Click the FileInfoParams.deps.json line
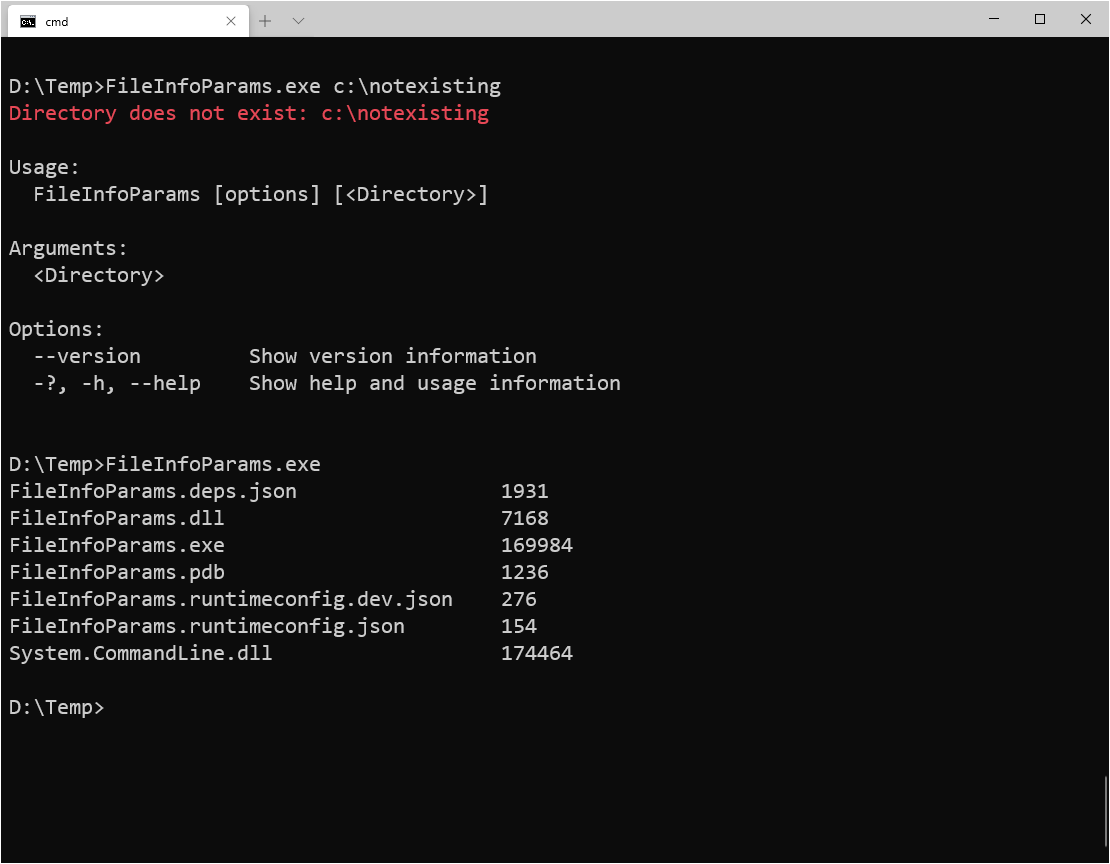1110x864 pixels. pyautogui.click(x=152, y=491)
